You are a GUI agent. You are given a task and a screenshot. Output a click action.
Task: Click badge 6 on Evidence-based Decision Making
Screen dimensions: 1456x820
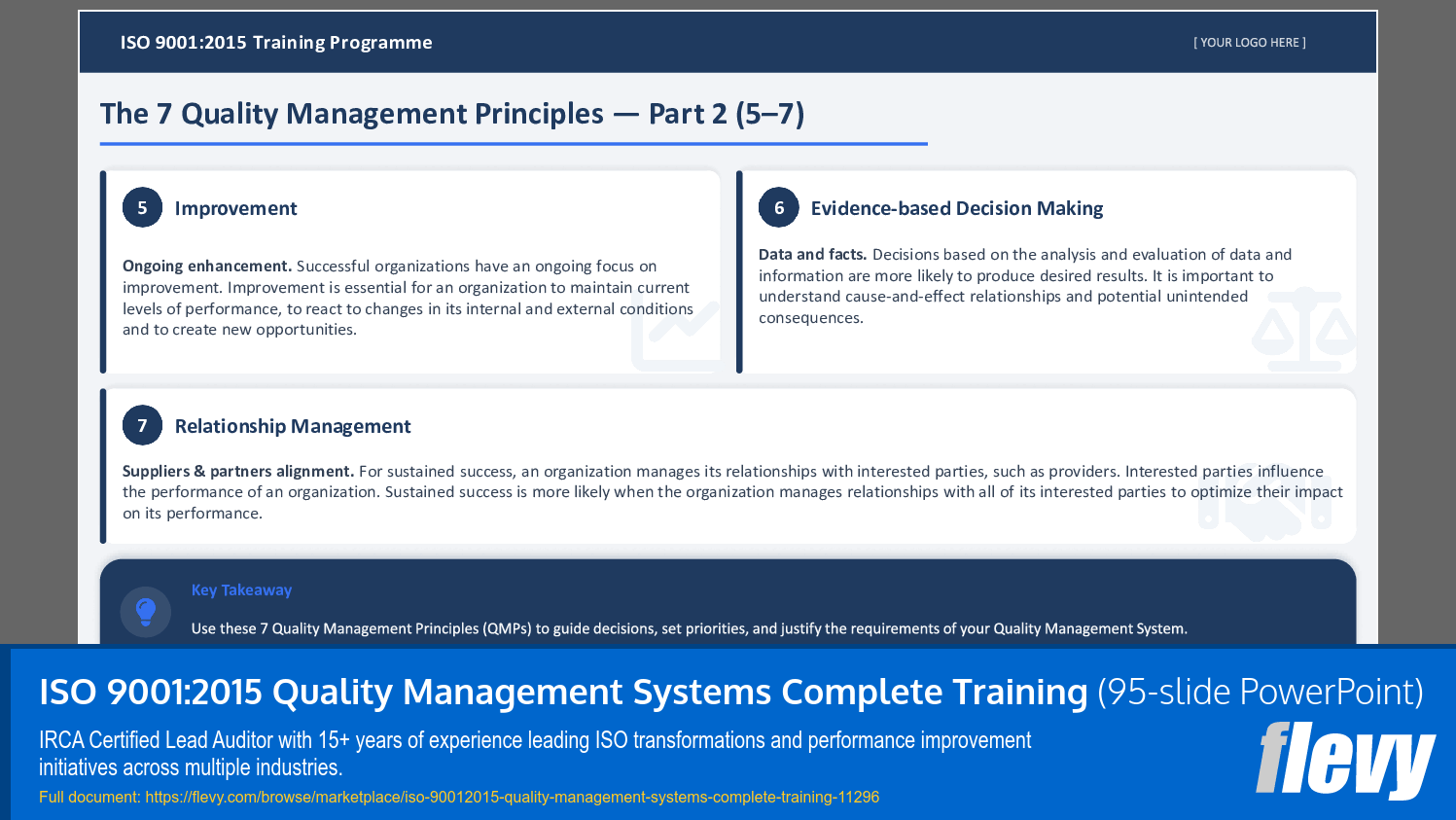tap(778, 207)
